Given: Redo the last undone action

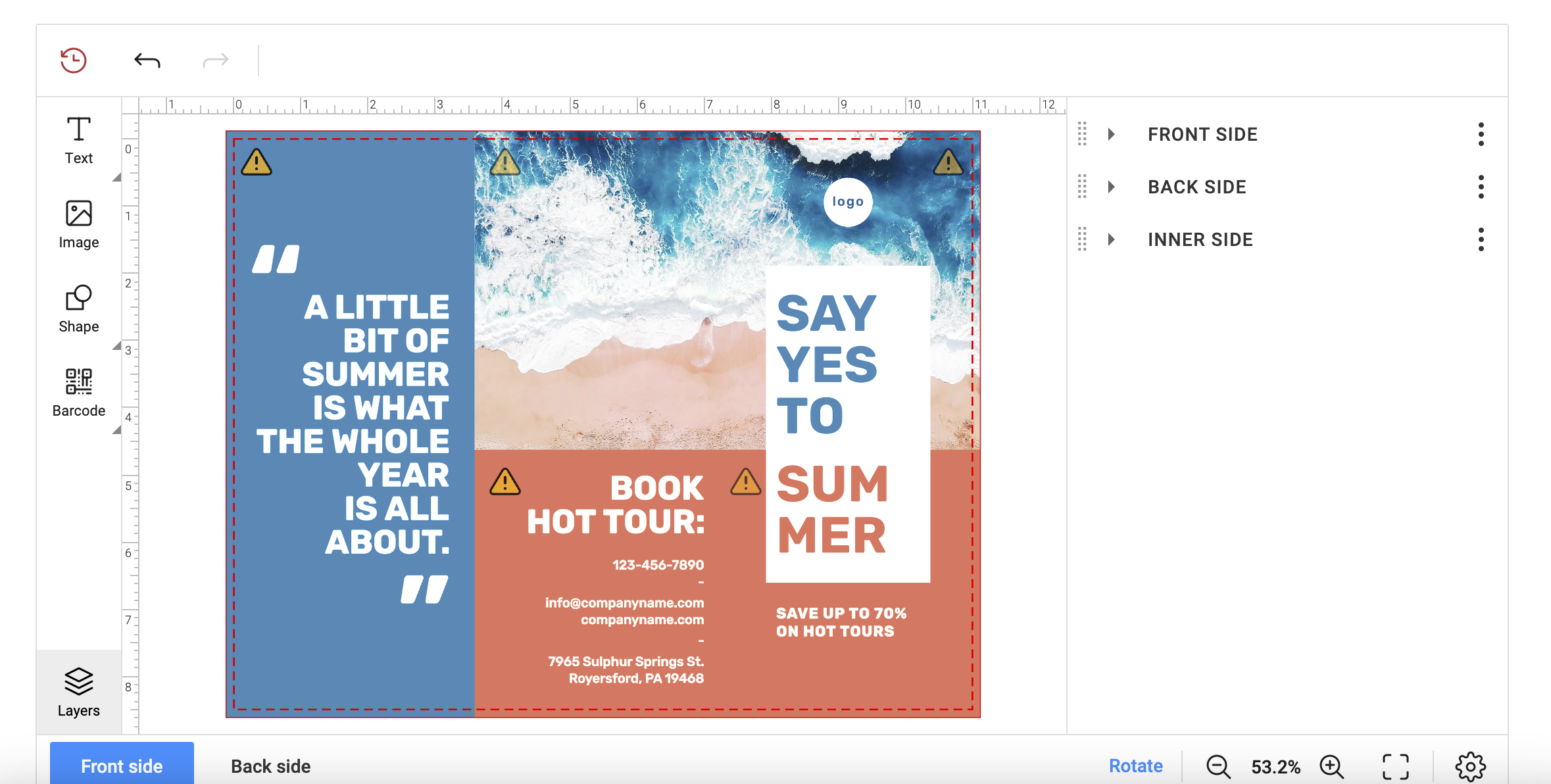Looking at the screenshot, I should tap(216, 61).
